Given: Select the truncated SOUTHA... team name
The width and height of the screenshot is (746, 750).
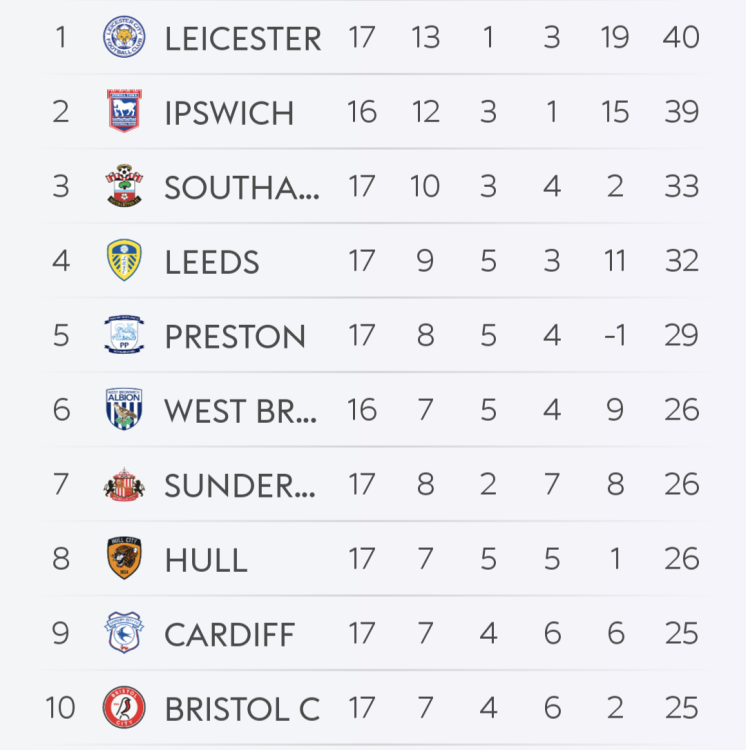Looking at the screenshot, I should 242,188.
